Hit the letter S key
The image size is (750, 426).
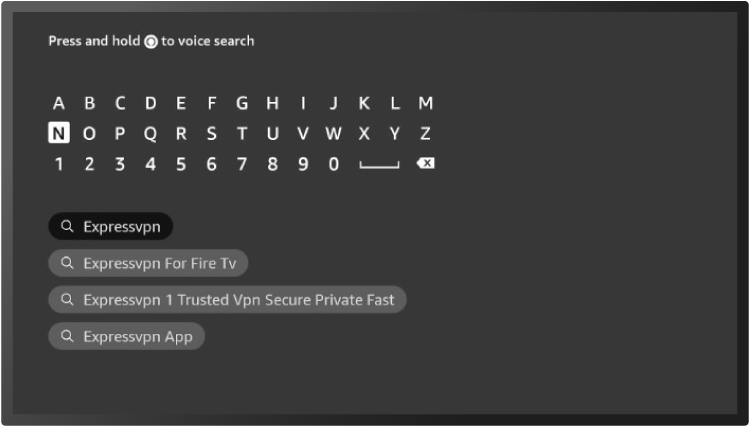click(212, 134)
